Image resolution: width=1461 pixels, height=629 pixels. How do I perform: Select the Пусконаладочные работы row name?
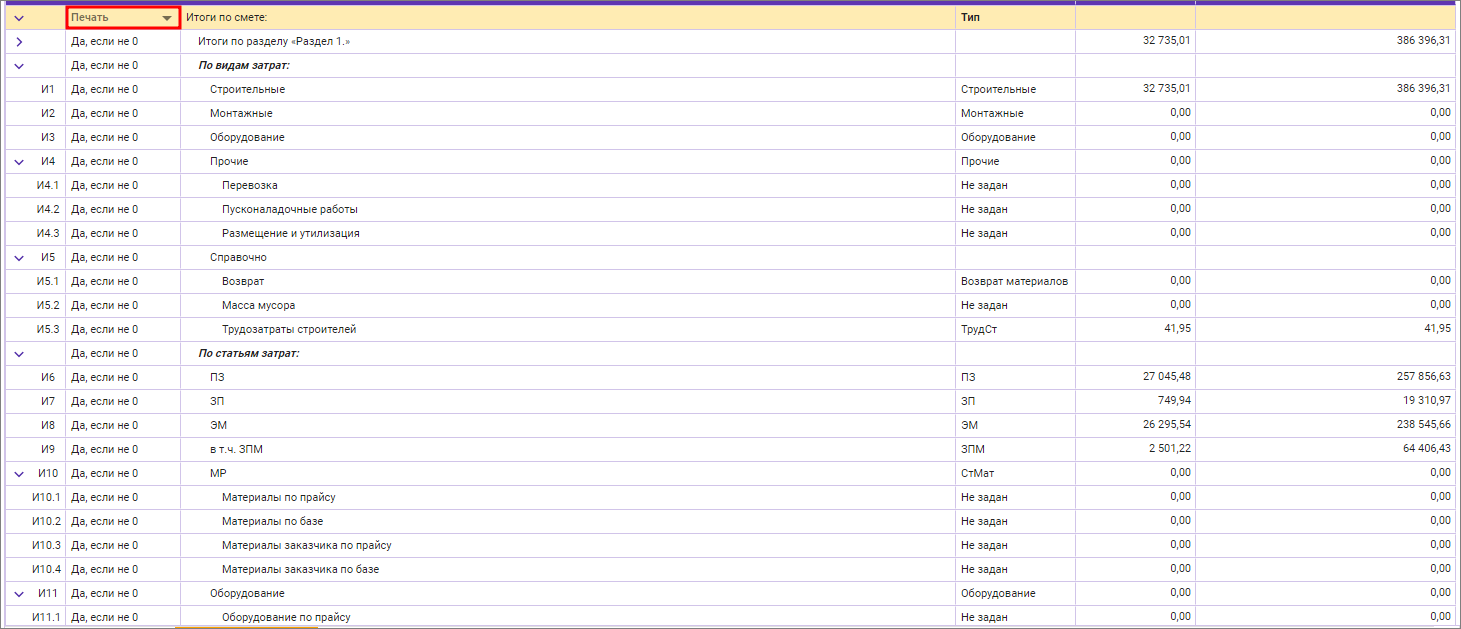click(x=289, y=210)
